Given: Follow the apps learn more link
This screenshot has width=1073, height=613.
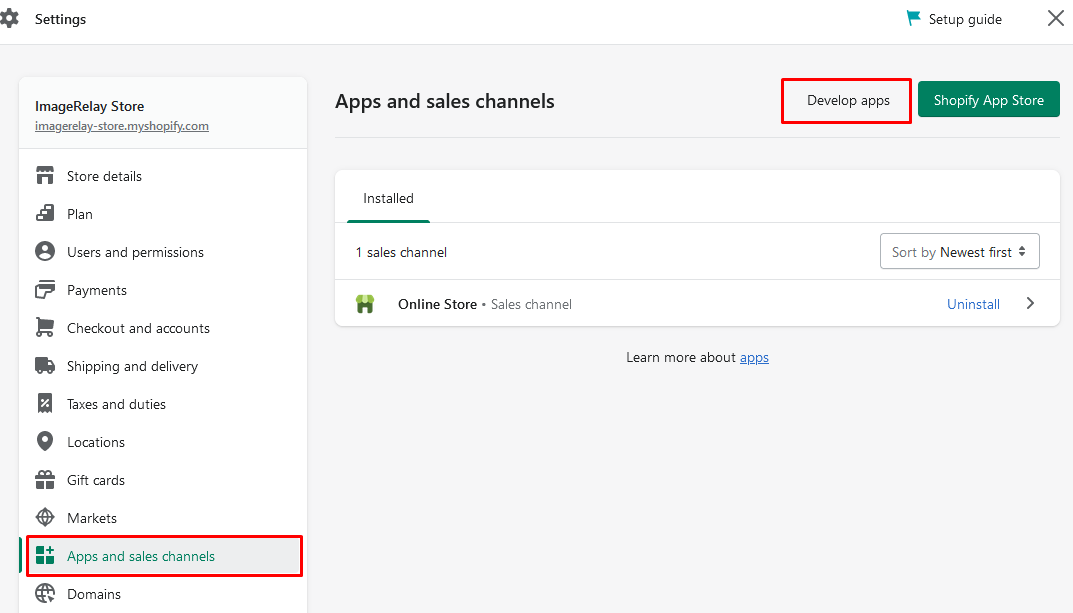Looking at the screenshot, I should coord(754,357).
